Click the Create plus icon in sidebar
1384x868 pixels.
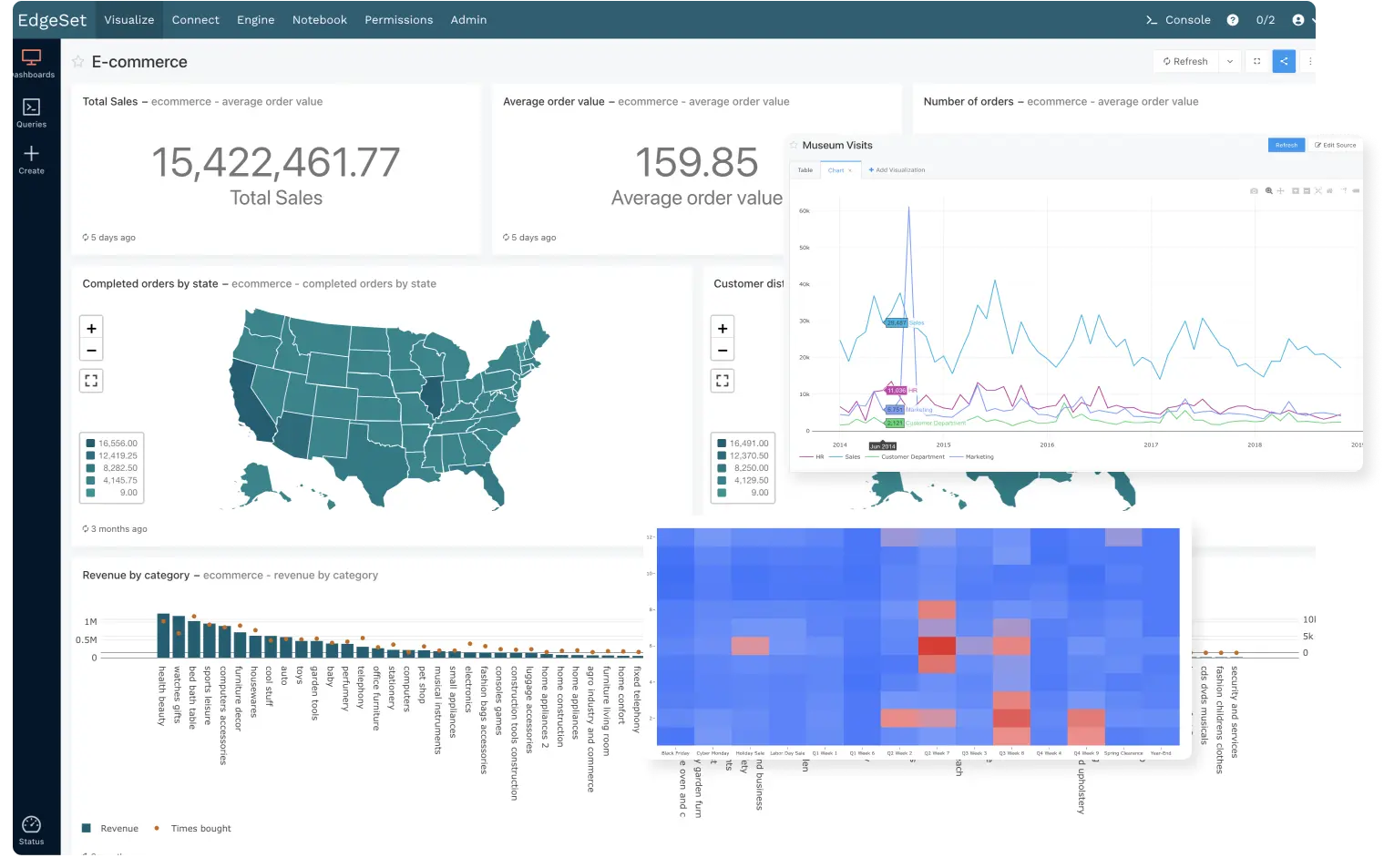tap(31, 154)
